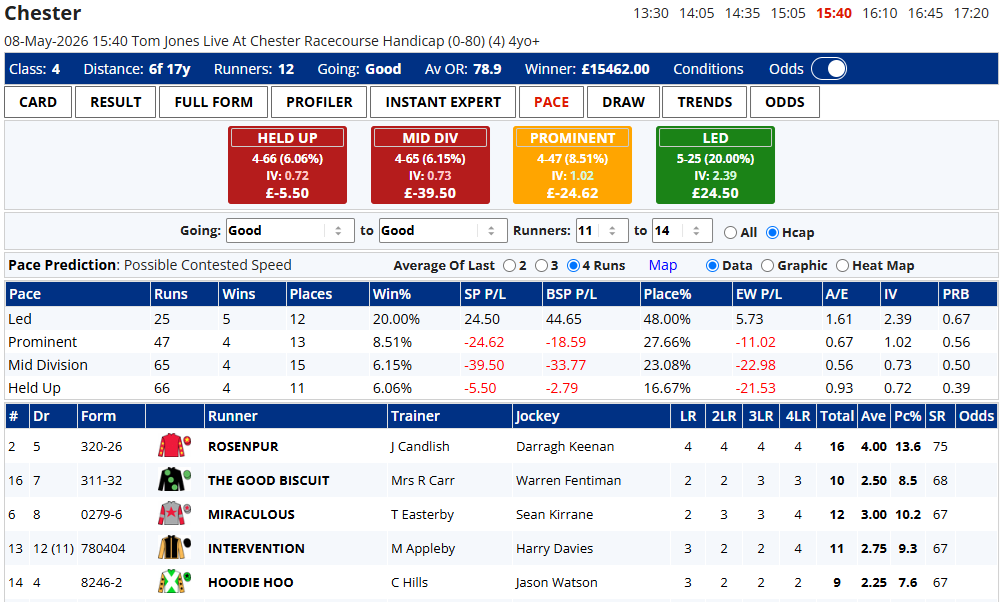Open runner ROSENPUR
This screenshot has width=1001, height=602.
click(243, 446)
